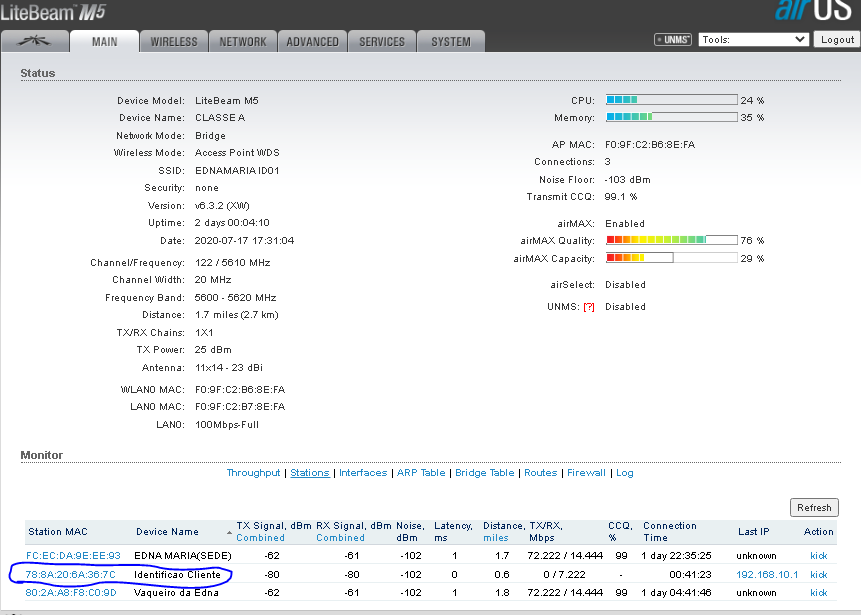Click the UNMS badge icon
Image resolution: width=861 pixels, height=615 pixels.
[673, 40]
